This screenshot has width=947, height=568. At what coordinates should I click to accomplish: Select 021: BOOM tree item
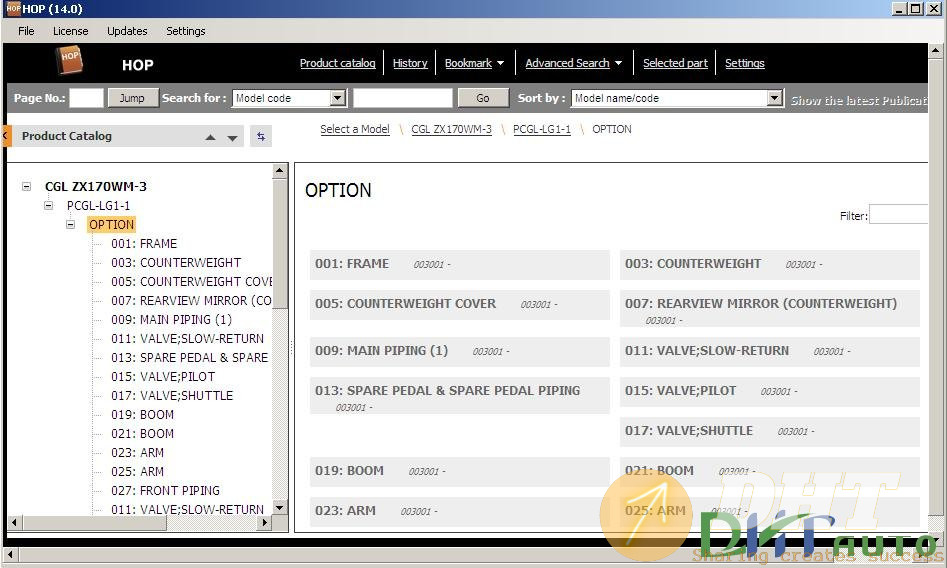coord(143,434)
